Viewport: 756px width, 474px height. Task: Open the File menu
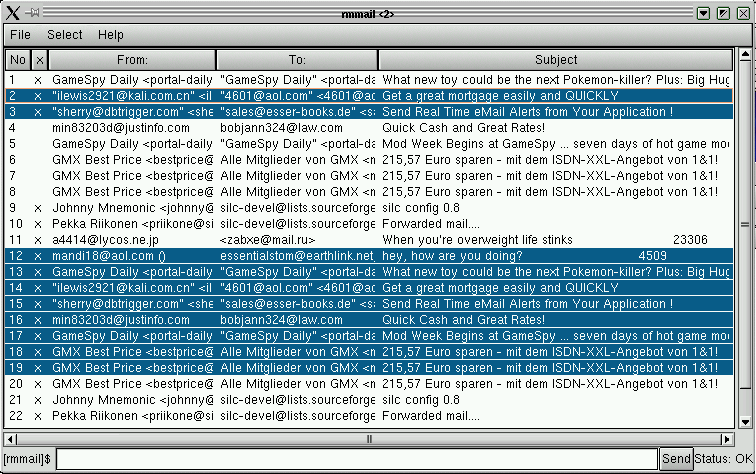(20, 35)
